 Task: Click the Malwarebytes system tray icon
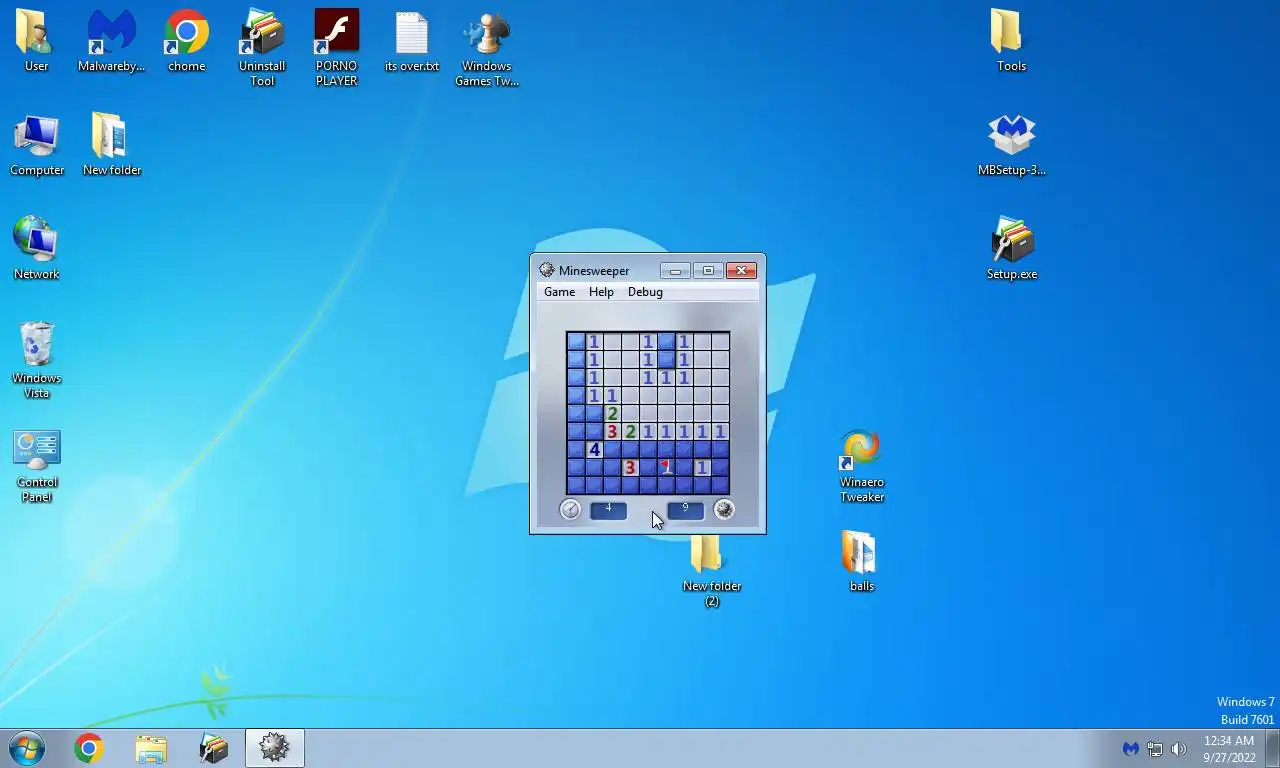1130,748
